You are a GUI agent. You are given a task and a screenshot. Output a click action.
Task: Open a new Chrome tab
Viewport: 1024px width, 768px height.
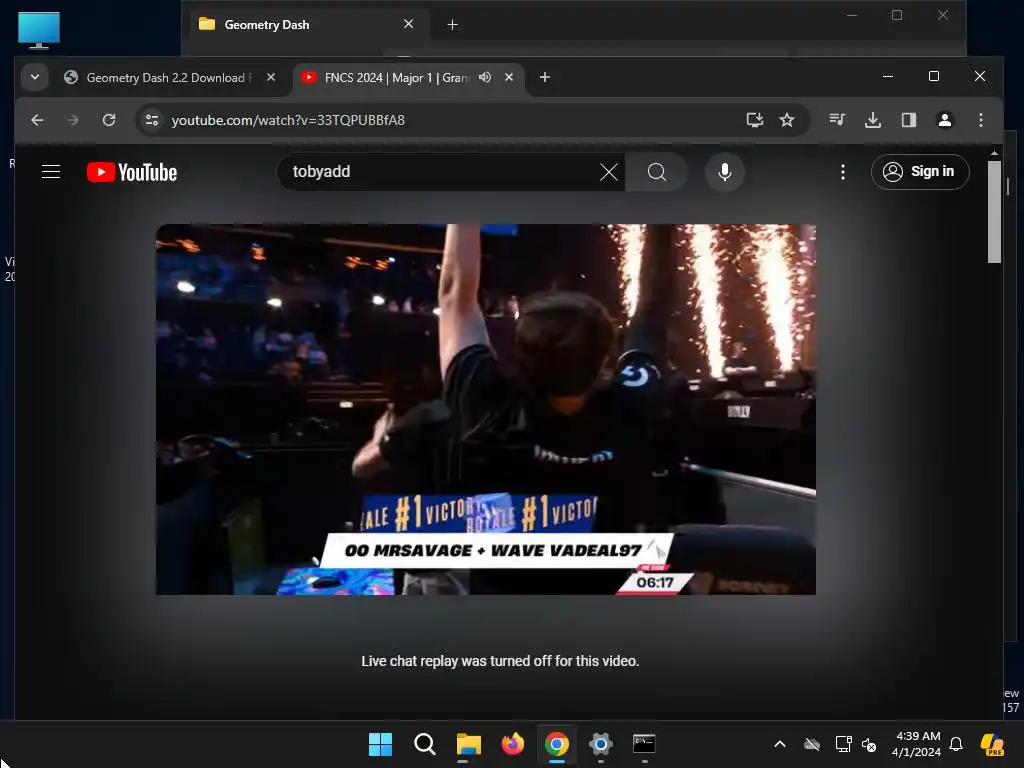pyautogui.click(x=545, y=77)
